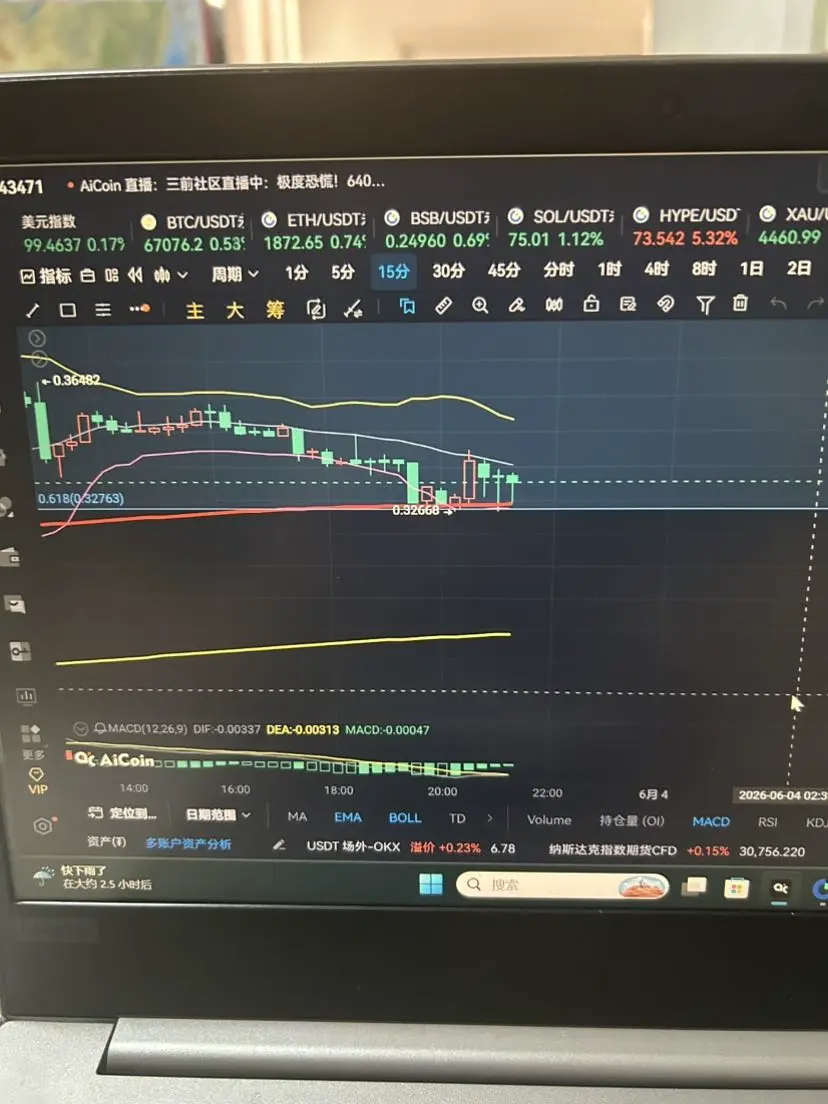Click the funnel filter icon
Viewport: 828px width, 1104px height.
click(x=705, y=304)
